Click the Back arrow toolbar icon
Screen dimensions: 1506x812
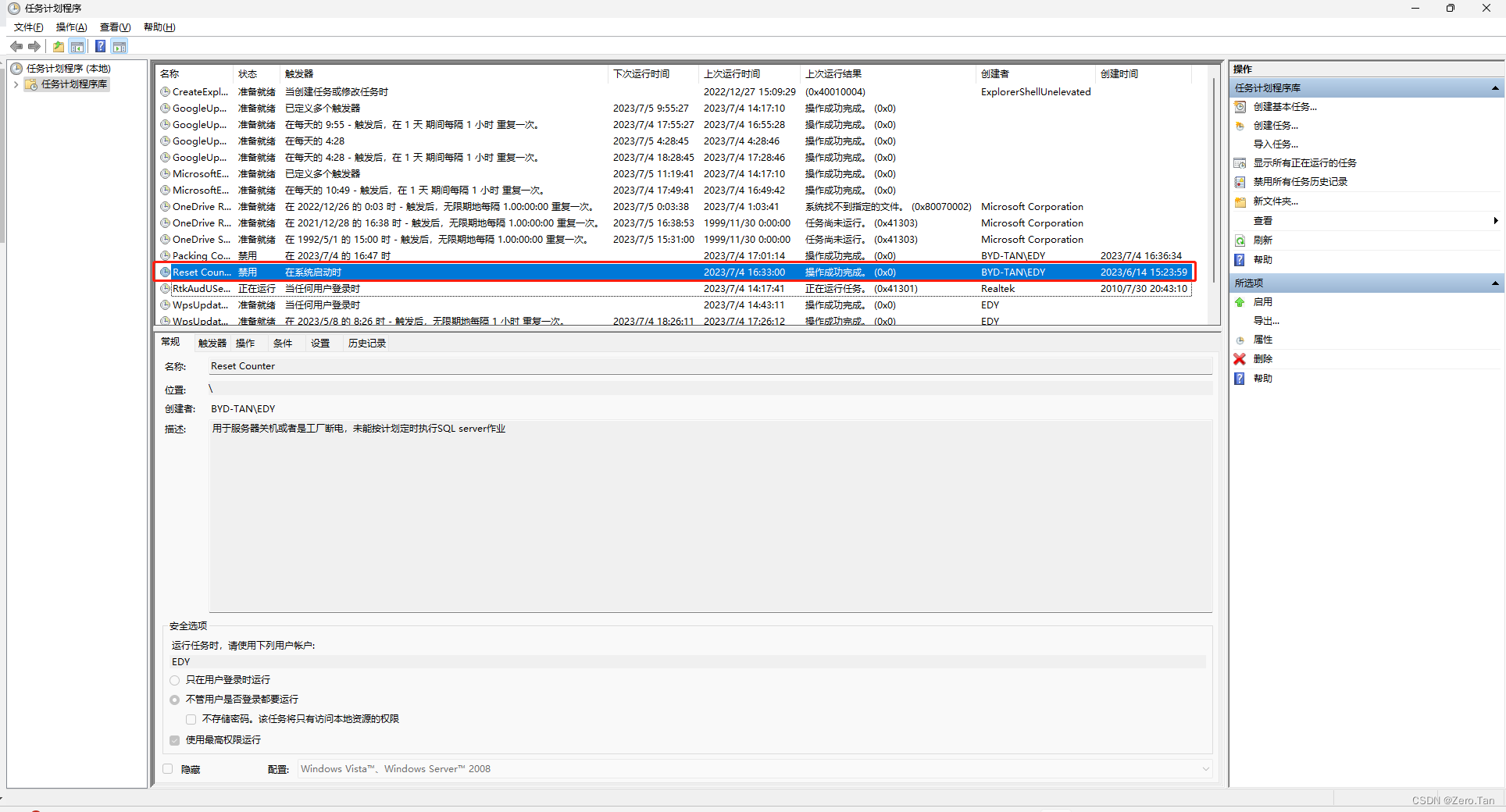point(16,47)
